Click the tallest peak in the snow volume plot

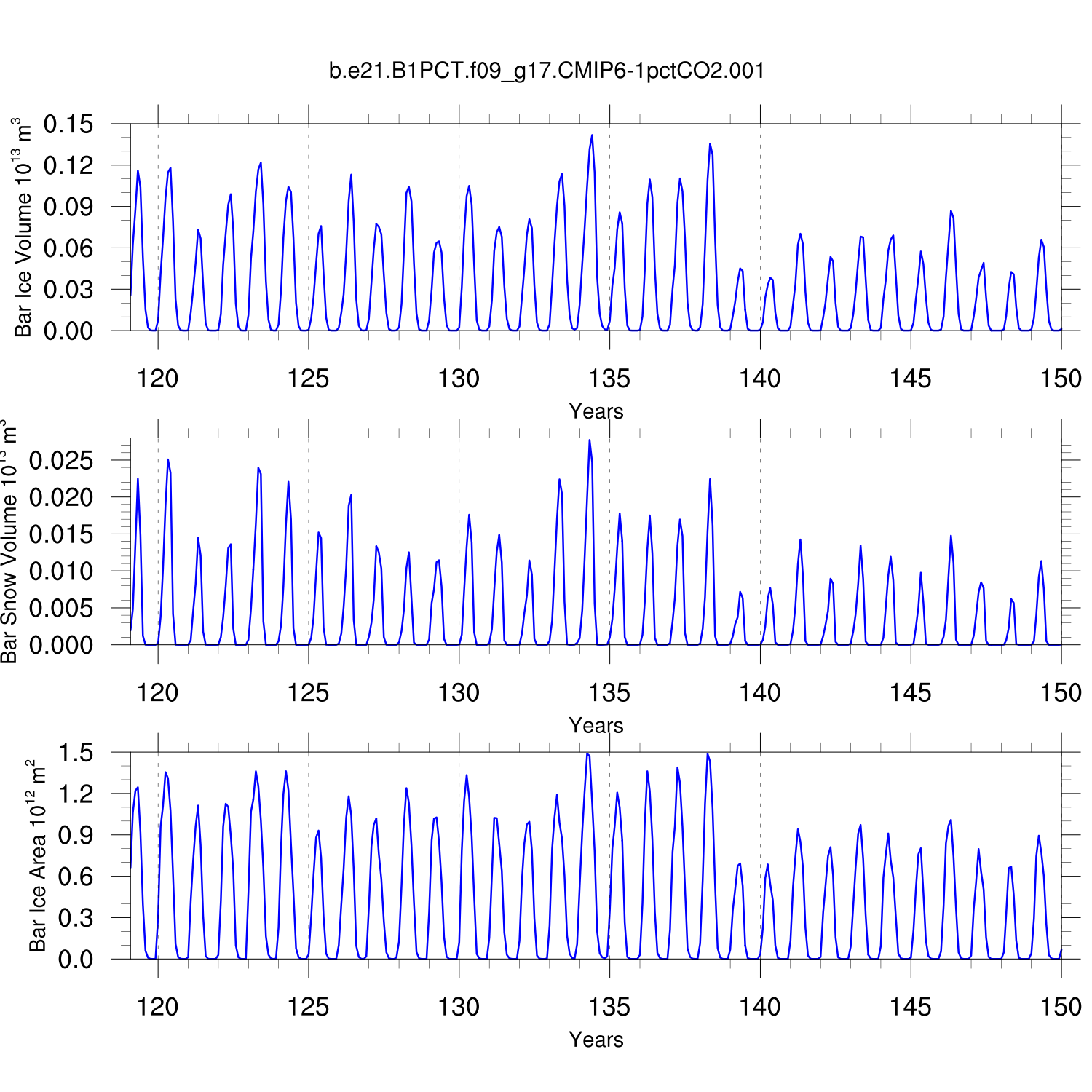tap(590, 440)
